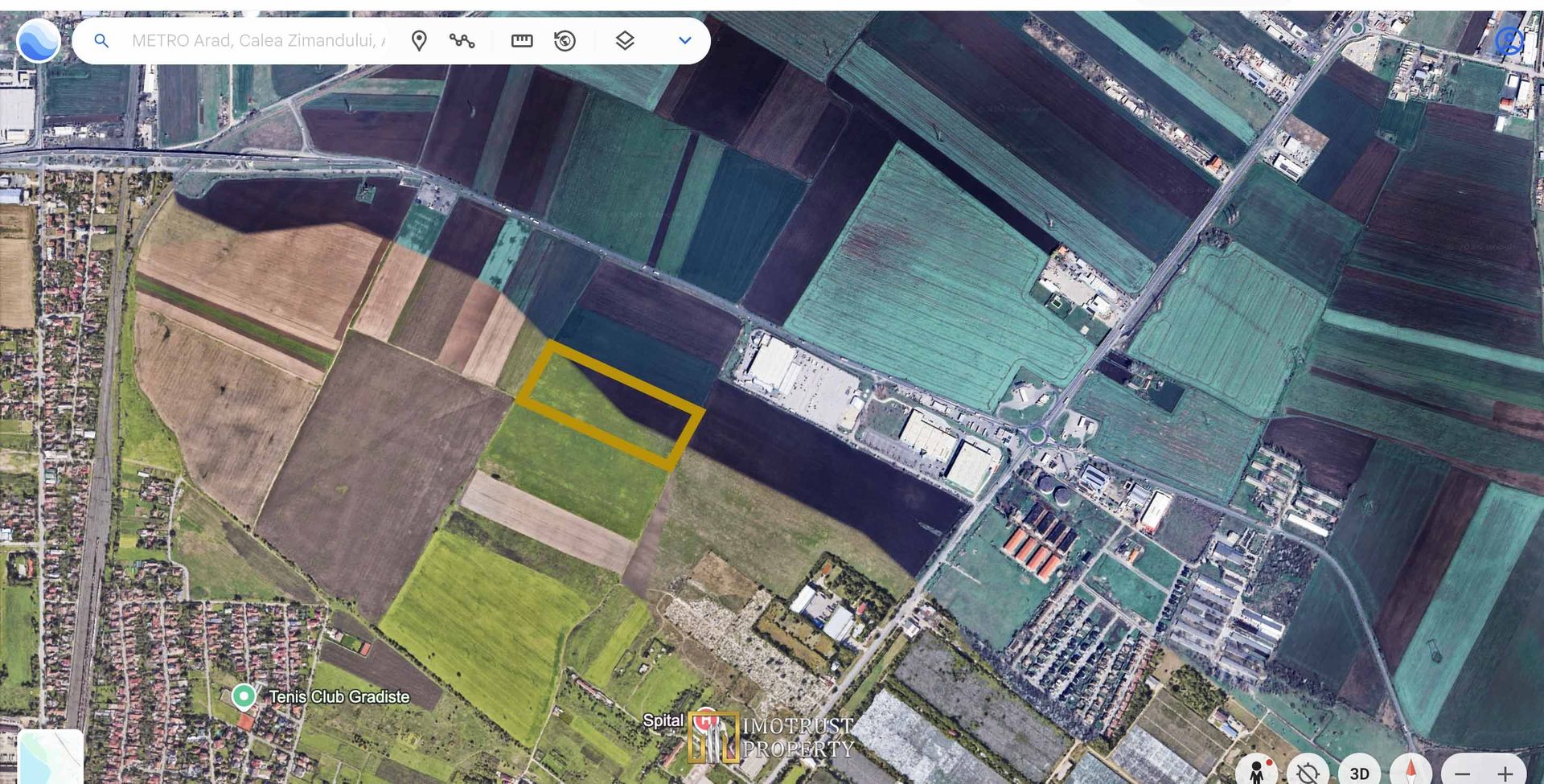
Task: Reset orientation with the compass button
Action: point(1411,770)
